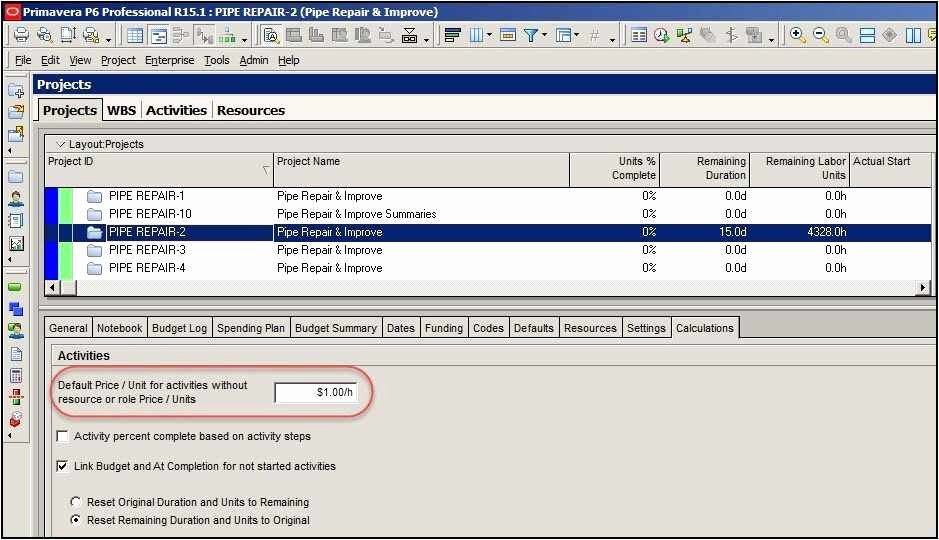The width and height of the screenshot is (939, 540).
Task: Switch to the Spending Plan tab
Action: (251, 328)
